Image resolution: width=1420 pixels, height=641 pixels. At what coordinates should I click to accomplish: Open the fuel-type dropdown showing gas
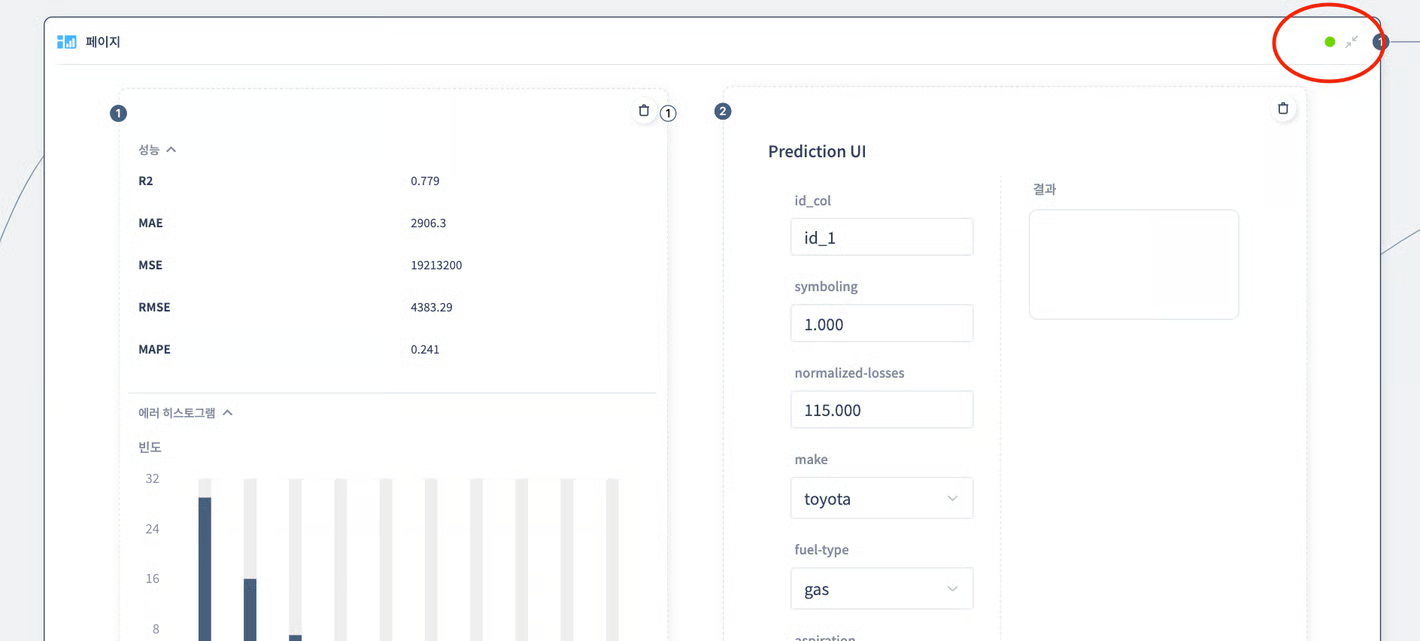click(x=881, y=589)
